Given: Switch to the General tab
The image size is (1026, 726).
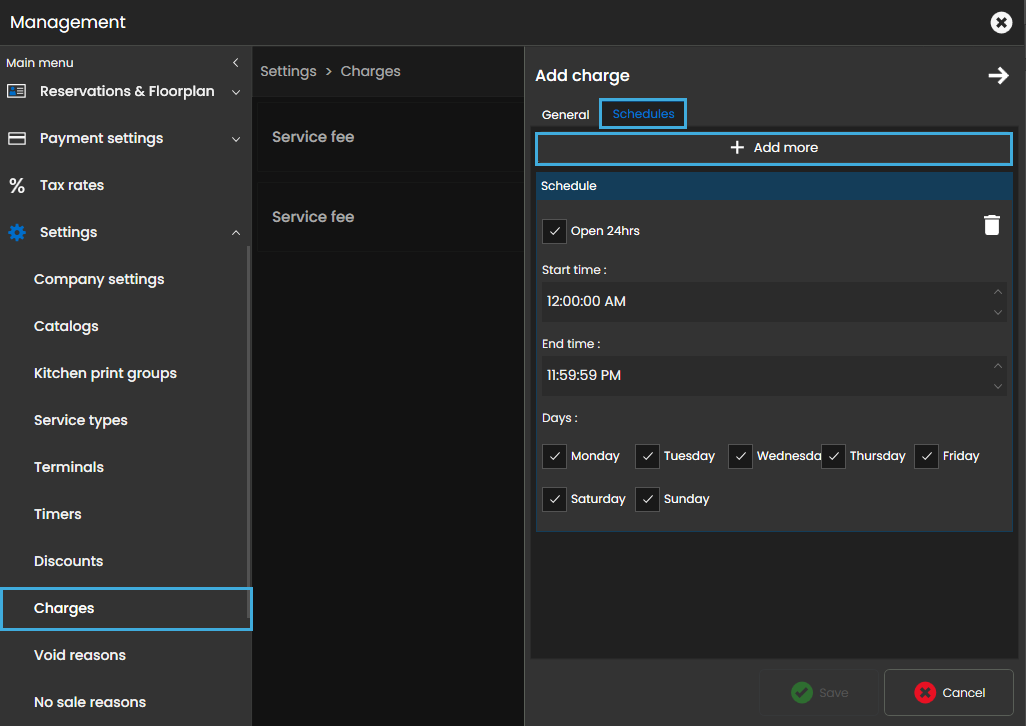Looking at the screenshot, I should 565,115.
